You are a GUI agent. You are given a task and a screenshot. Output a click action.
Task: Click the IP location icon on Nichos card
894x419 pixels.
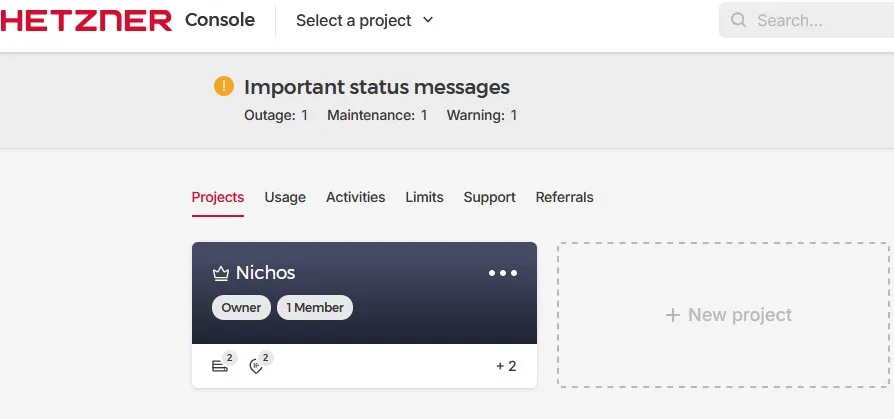tap(257, 366)
